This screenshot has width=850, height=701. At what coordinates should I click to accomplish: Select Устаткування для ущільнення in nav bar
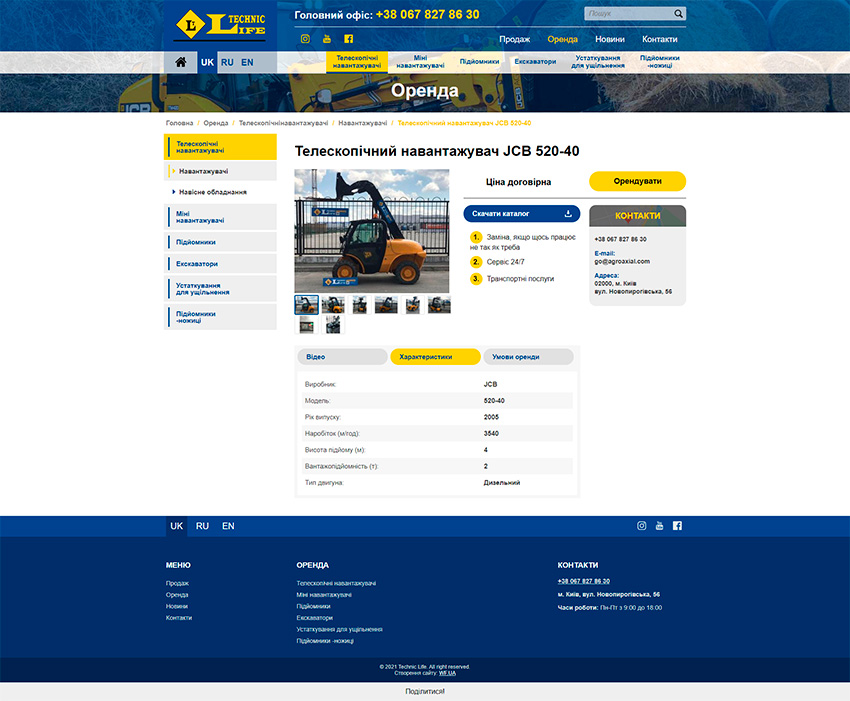pyautogui.click(x=597, y=62)
